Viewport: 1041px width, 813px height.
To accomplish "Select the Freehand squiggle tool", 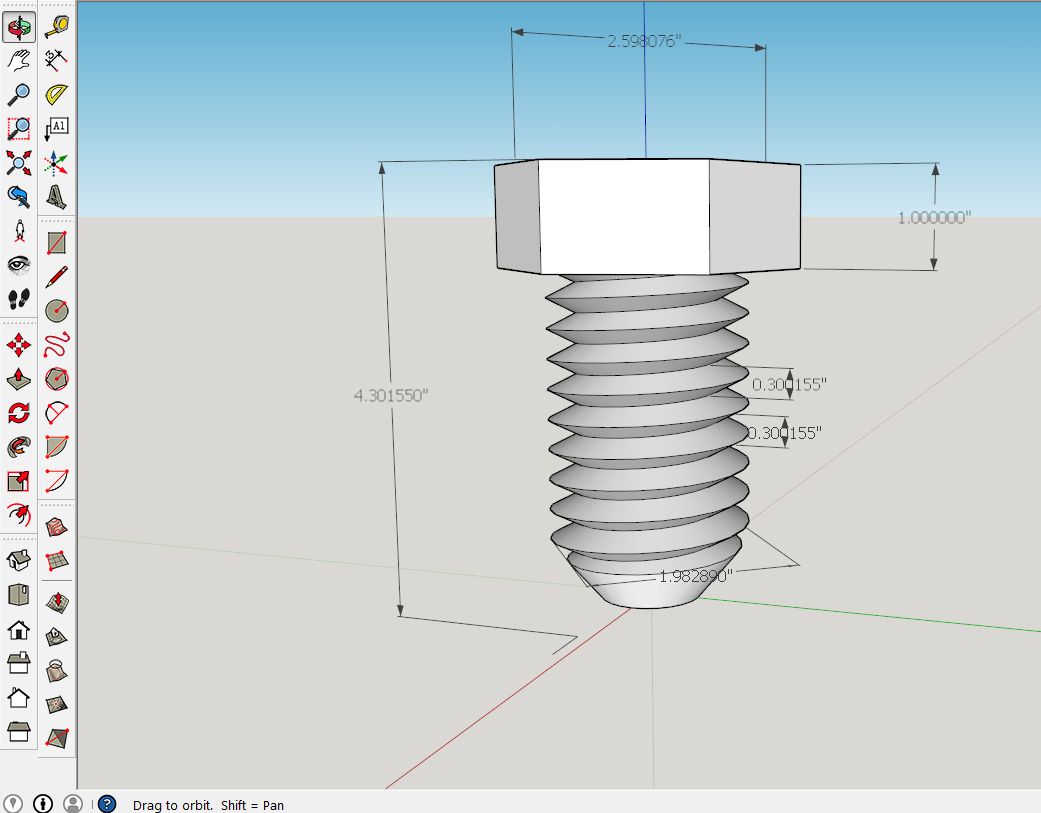I will coord(57,344).
